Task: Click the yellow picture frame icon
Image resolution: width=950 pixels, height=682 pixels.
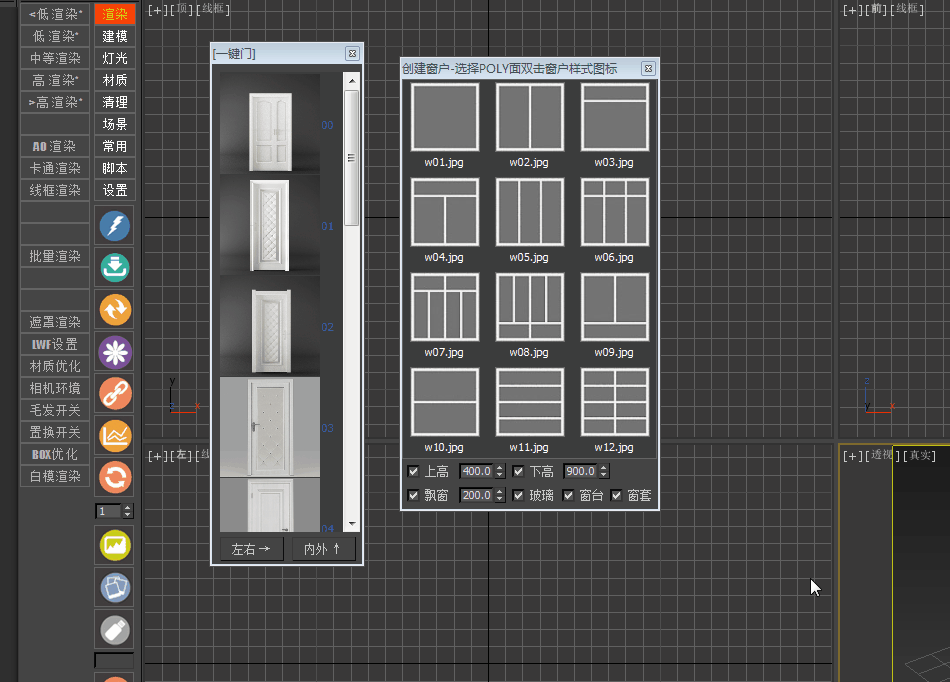Action: (x=114, y=546)
